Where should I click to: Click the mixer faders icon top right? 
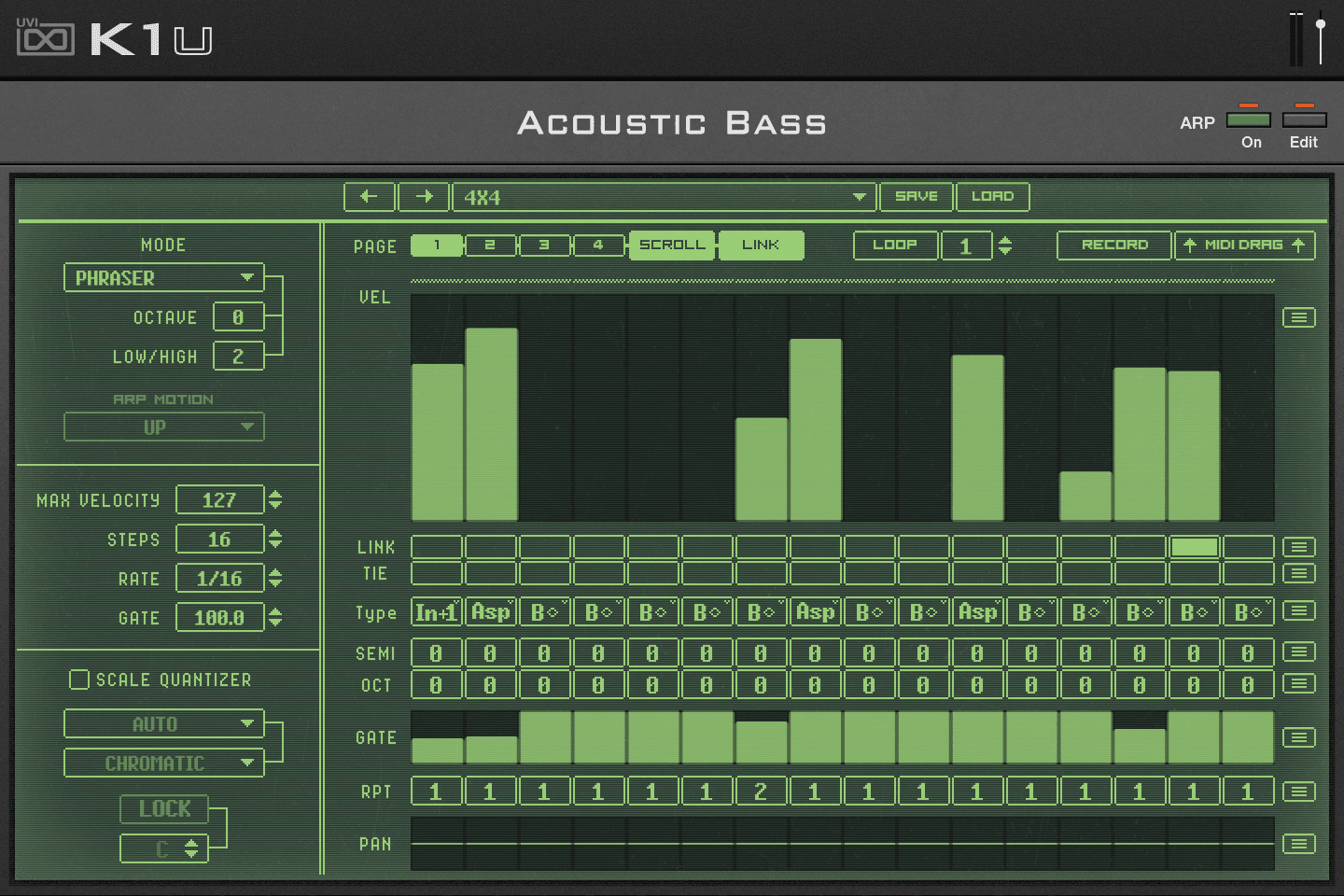(1305, 35)
